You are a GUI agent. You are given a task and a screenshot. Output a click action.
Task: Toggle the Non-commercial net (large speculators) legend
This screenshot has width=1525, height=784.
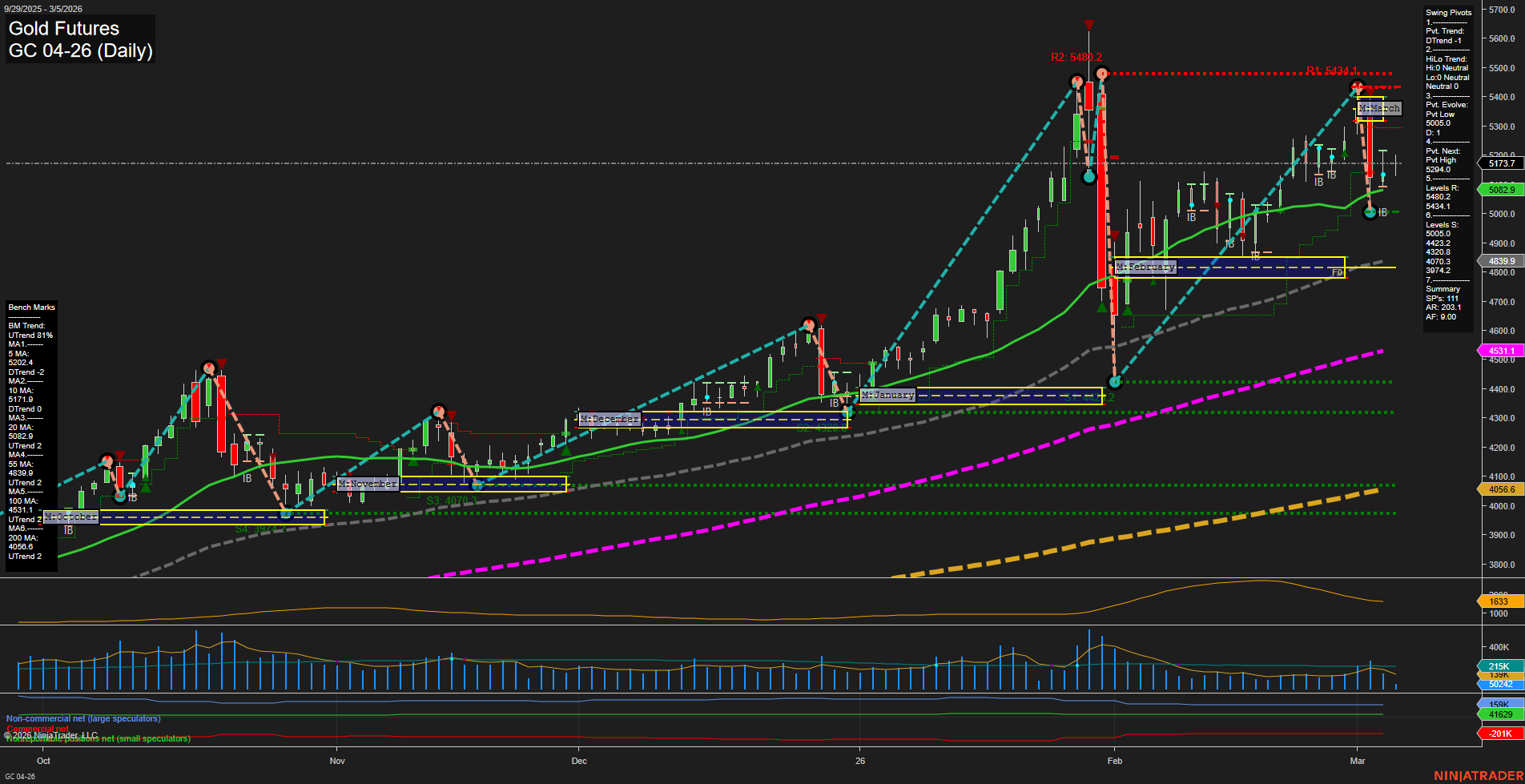[80, 719]
